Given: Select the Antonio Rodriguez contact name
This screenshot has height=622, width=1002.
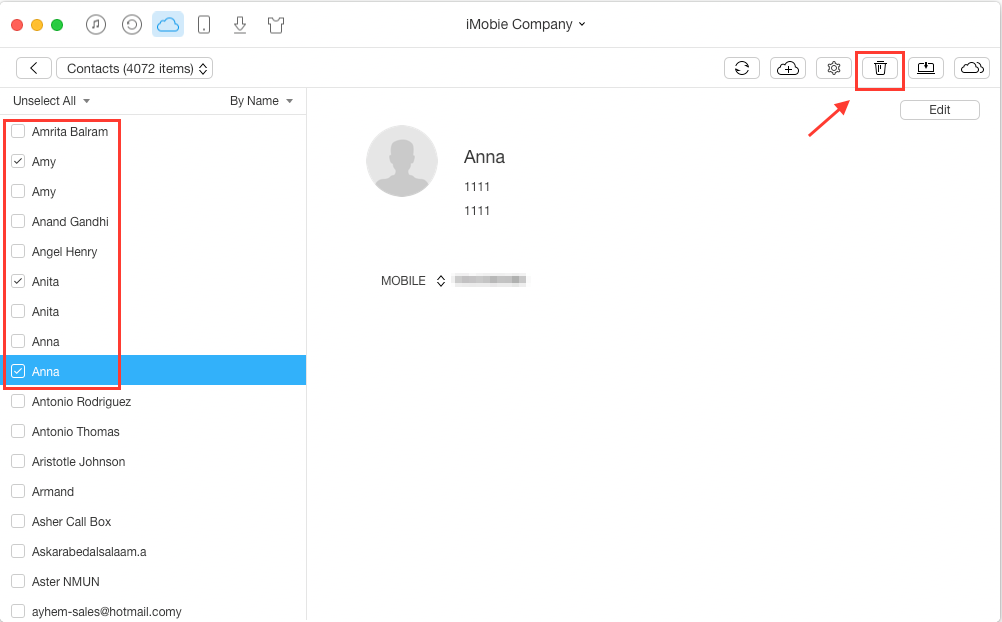Looking at the screenshot, I should pos(81,401).
